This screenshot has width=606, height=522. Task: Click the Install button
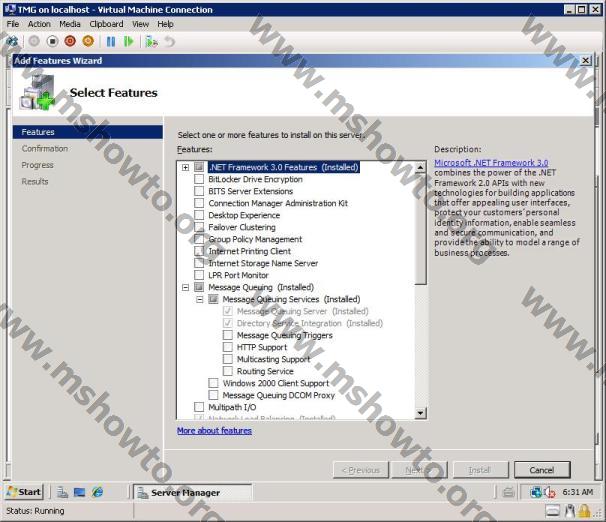(x=480, y=470)
